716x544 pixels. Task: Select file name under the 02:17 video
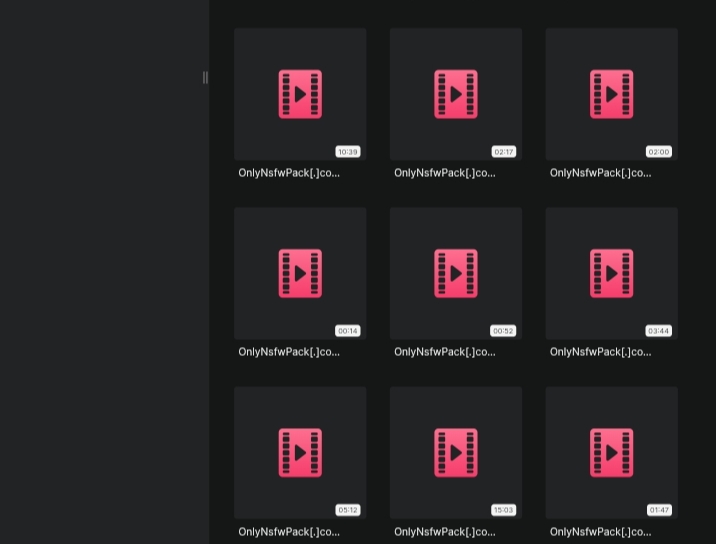click(445, 173)
